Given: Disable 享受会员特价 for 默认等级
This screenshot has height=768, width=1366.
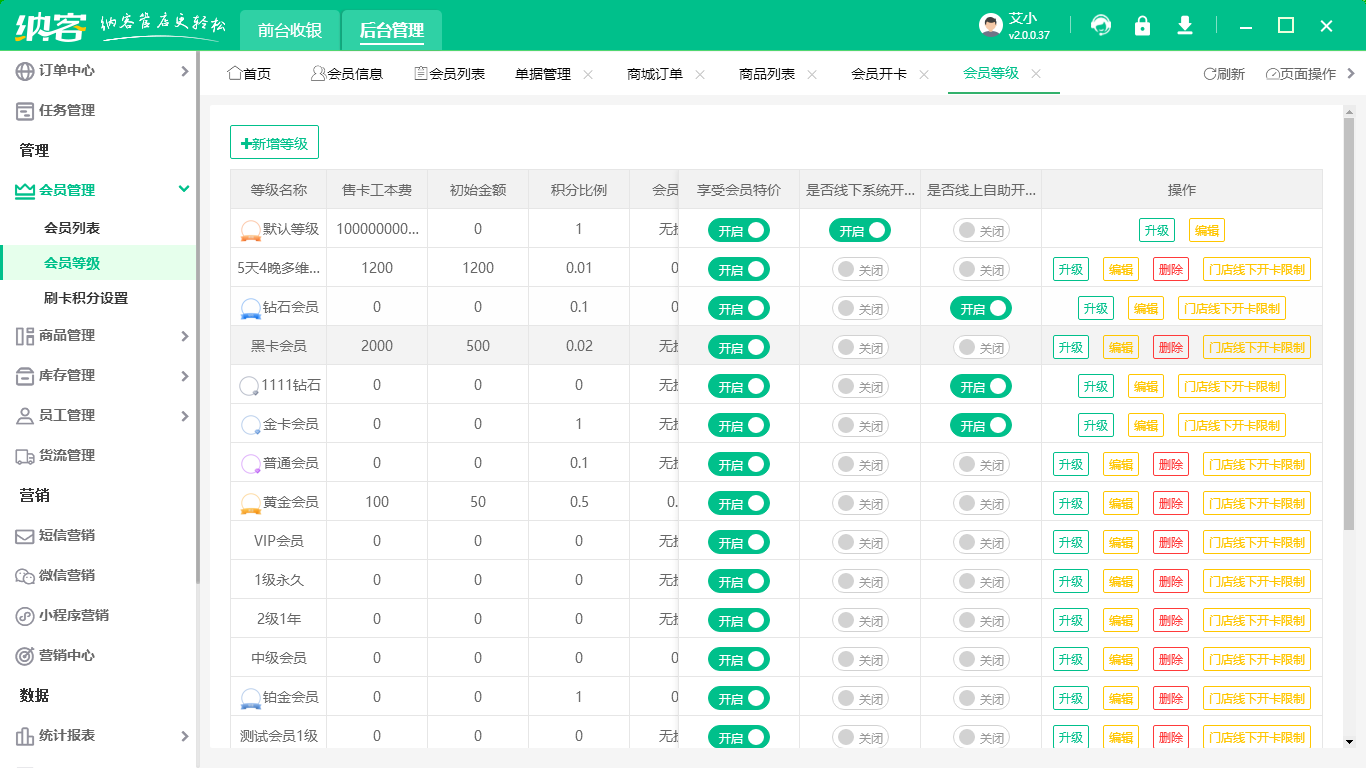Looking at the screenshot, I should tap(738, 230).
